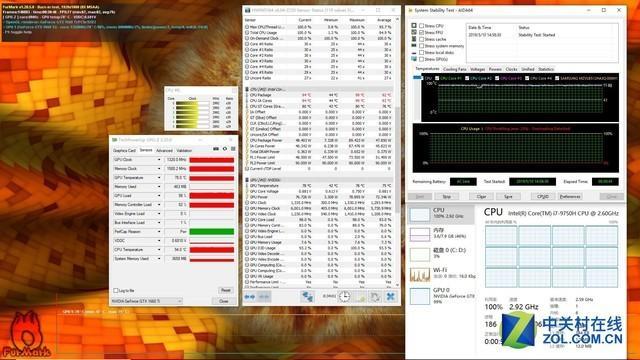The image size is (640, 360).
Task: Enable the Stress CPU checkbox
Action: (x=422, y=26)
